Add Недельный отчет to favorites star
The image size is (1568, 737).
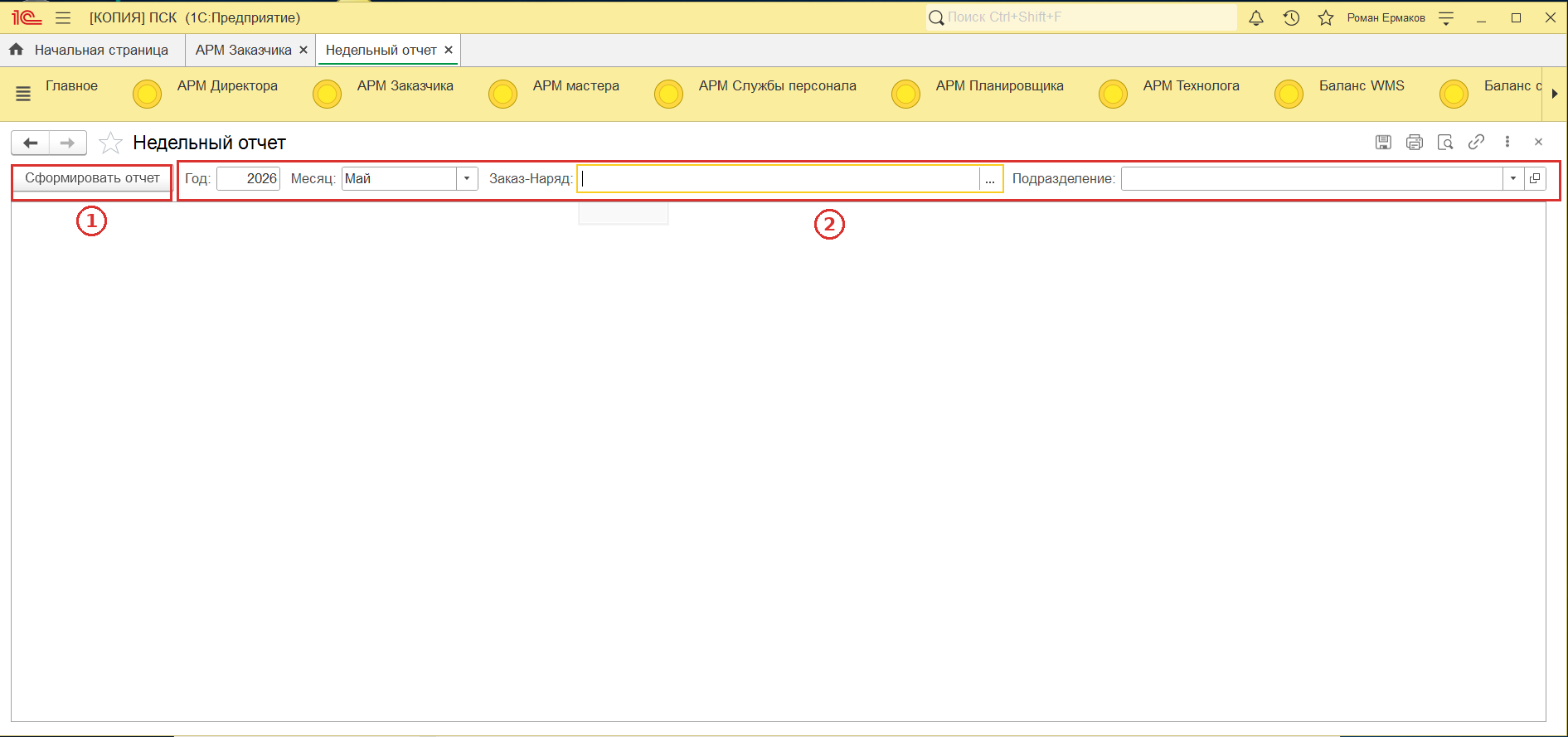[x=110, y=143]
